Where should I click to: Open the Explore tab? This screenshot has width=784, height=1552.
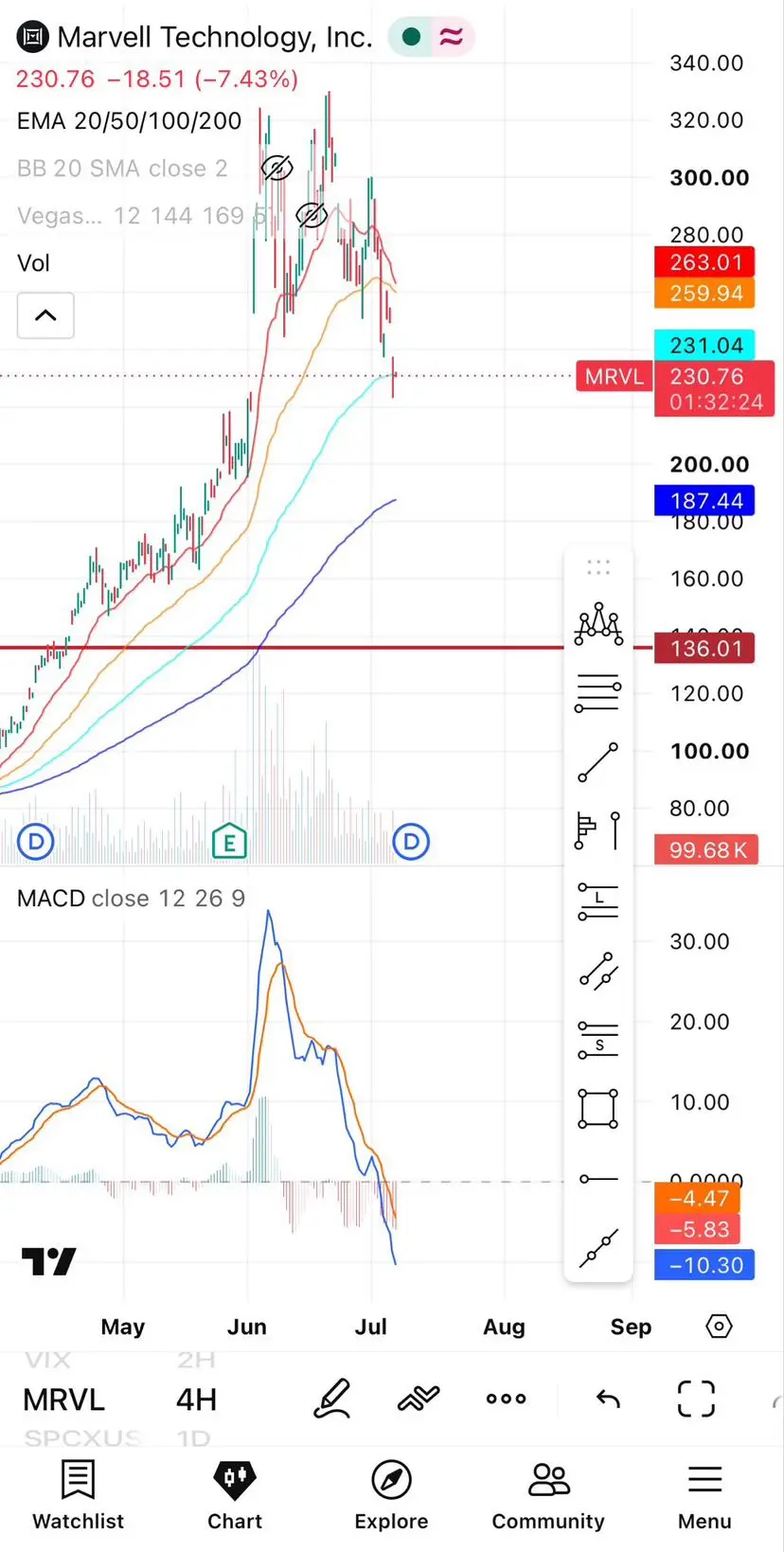[x=391, y=1494]
